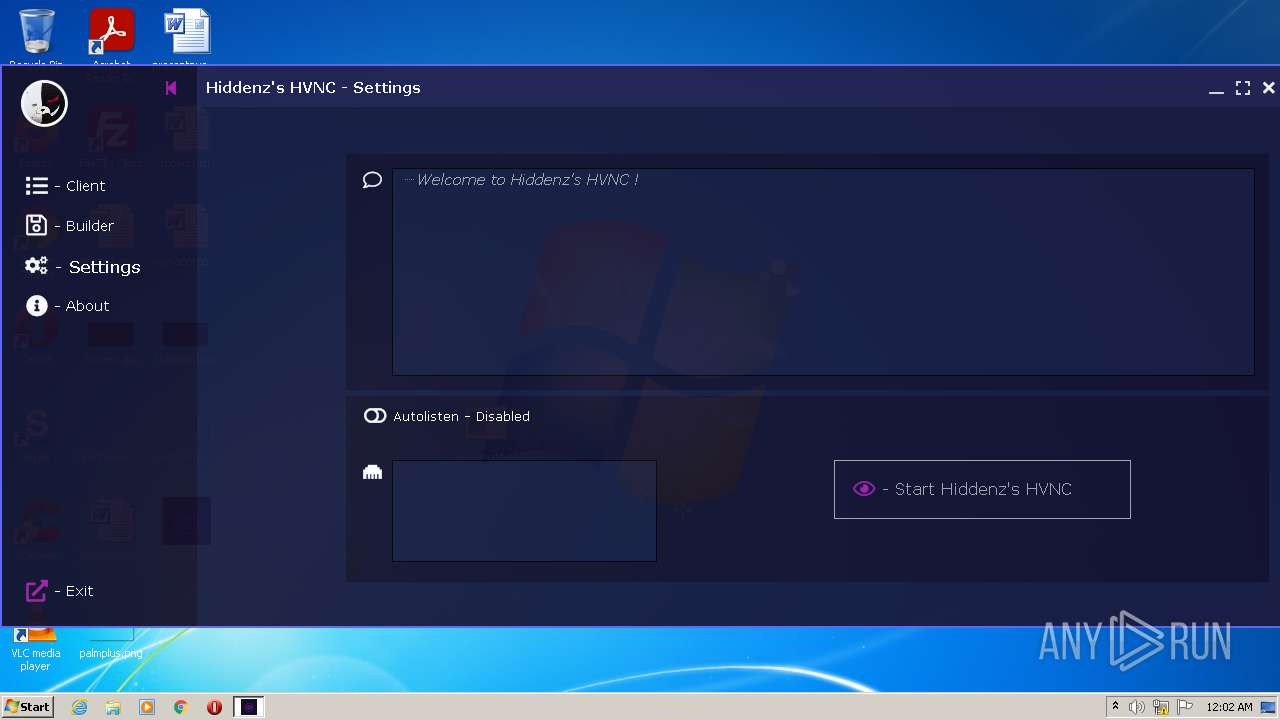Open Opera browser from the taskbar
Screen dimensions: 1280x720
pyautogui.click(x=214, y=707)
